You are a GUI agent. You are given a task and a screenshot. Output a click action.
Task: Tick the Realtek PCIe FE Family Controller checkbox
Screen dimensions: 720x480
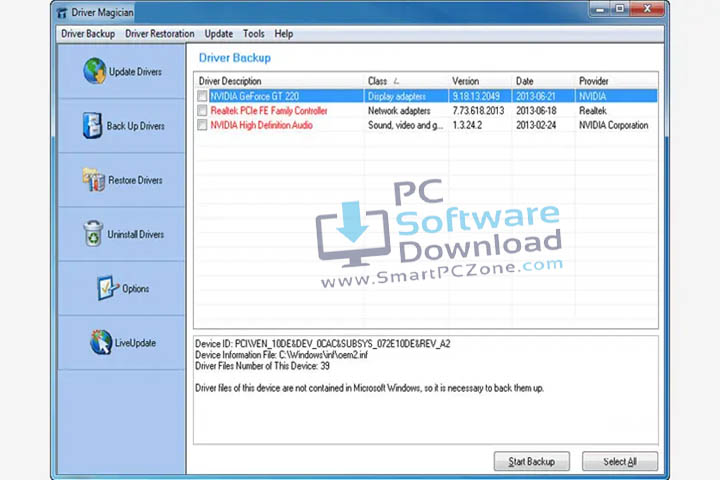pyautogui.click(x=202, y=111)
